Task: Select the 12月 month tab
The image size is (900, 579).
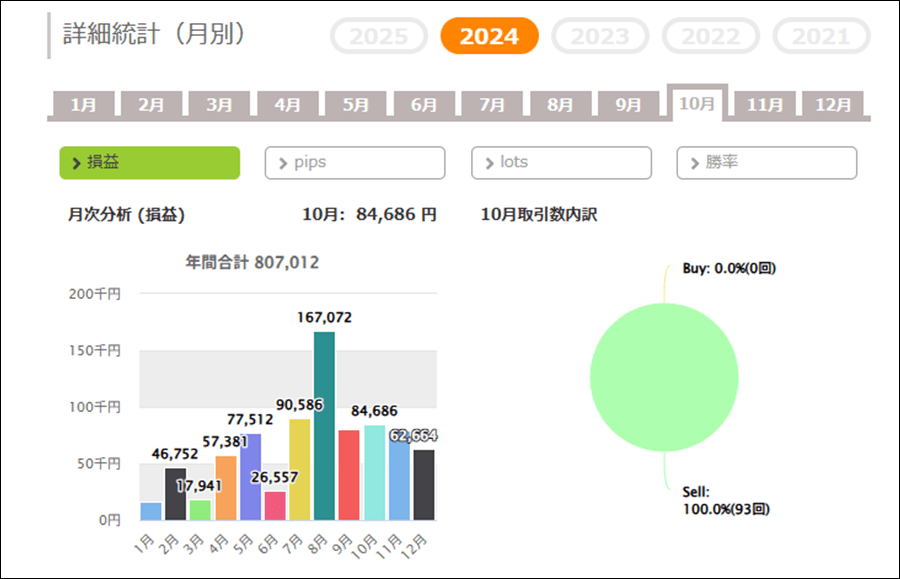Action: (x=833, y=104)
